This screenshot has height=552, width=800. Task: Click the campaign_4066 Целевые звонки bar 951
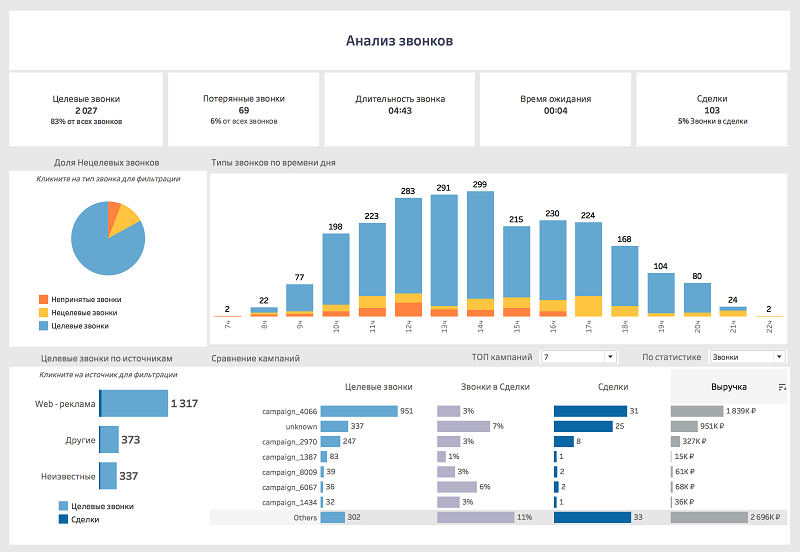359,411
